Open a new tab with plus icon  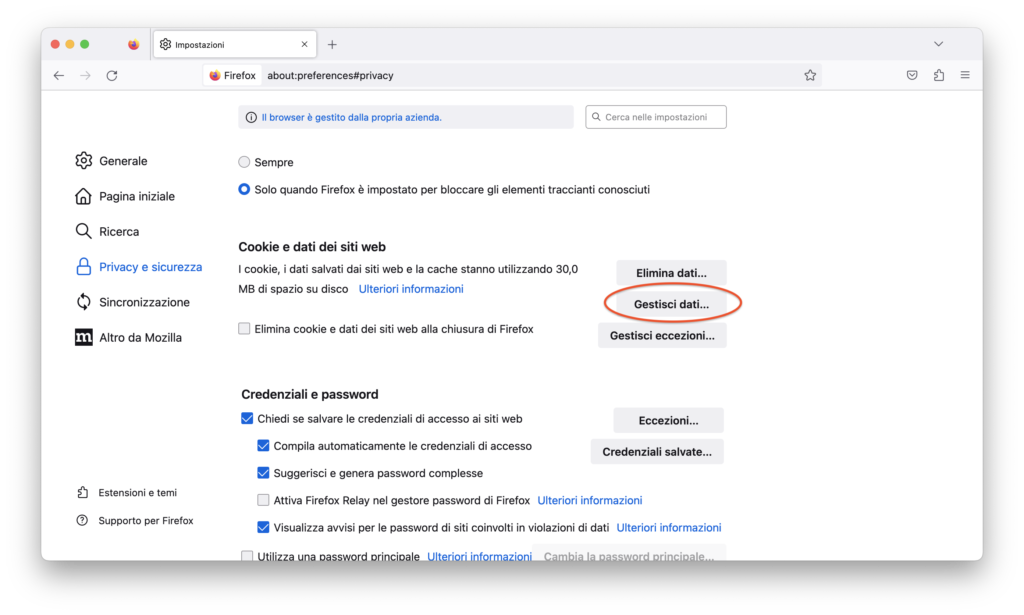332,45
